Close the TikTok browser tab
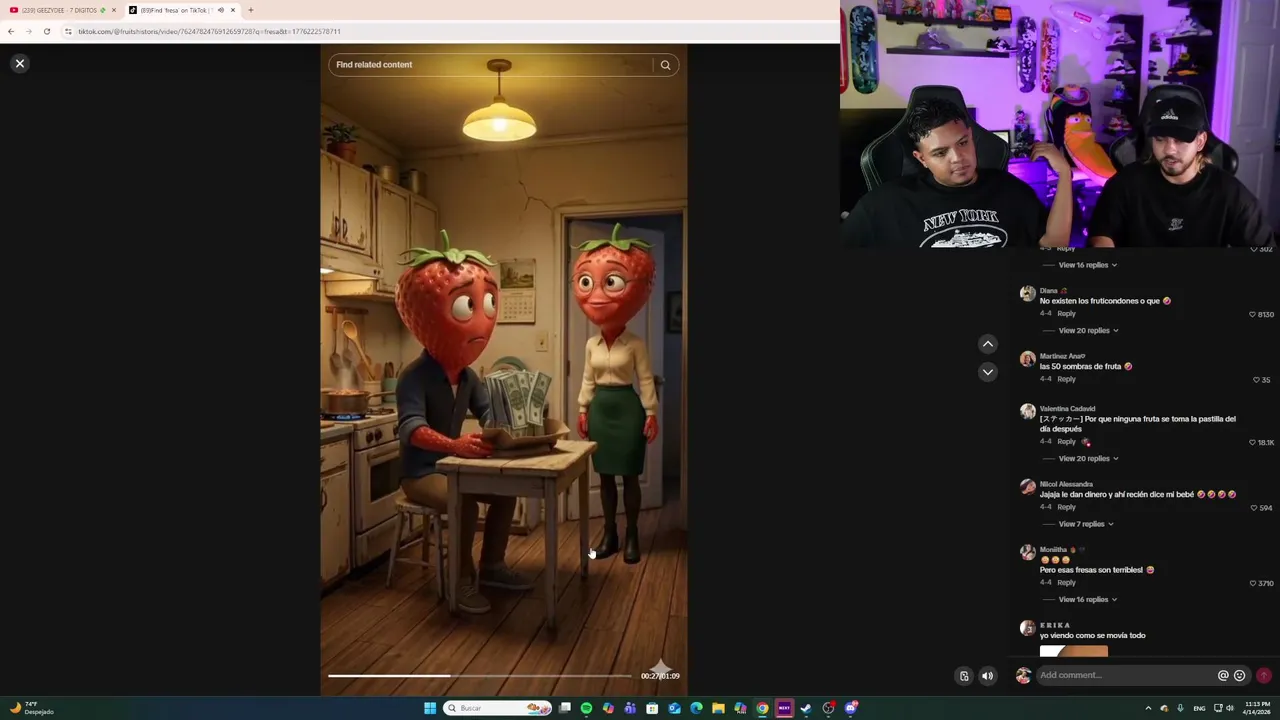The width and height of the screenshot is (1280, 720). 232,10
